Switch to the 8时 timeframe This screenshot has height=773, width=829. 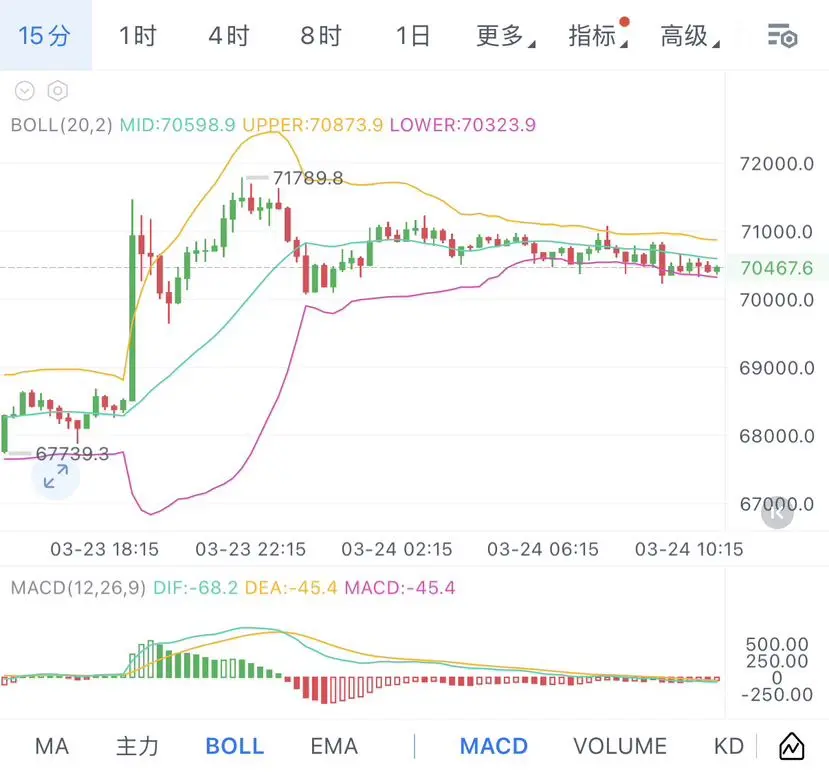(x=321, y=36)
